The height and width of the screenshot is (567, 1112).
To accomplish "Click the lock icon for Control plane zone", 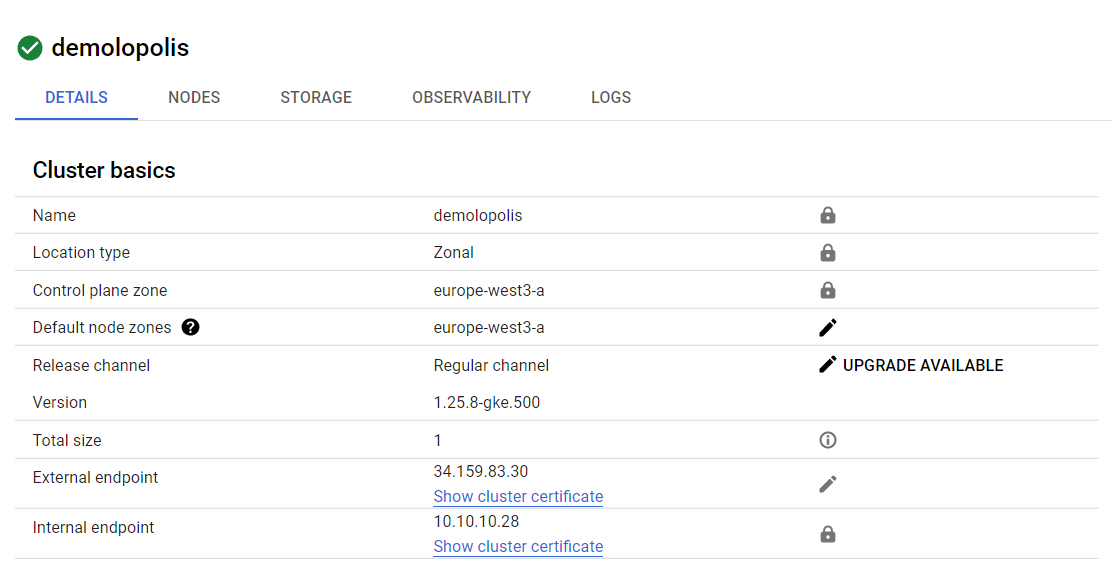I will (827, 290).
